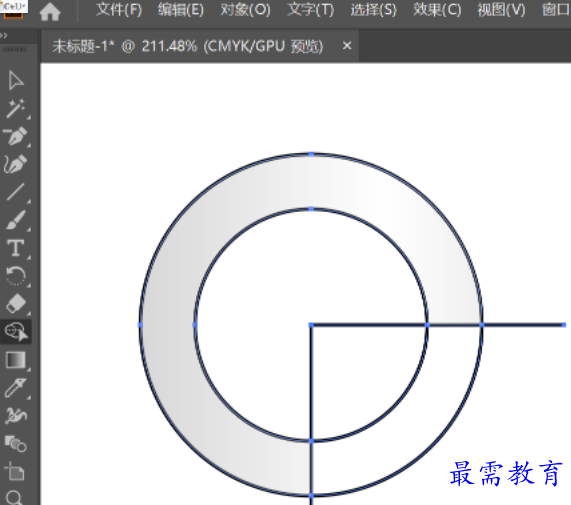
Task: Select the Curvature tool
Action: (16, 164)
